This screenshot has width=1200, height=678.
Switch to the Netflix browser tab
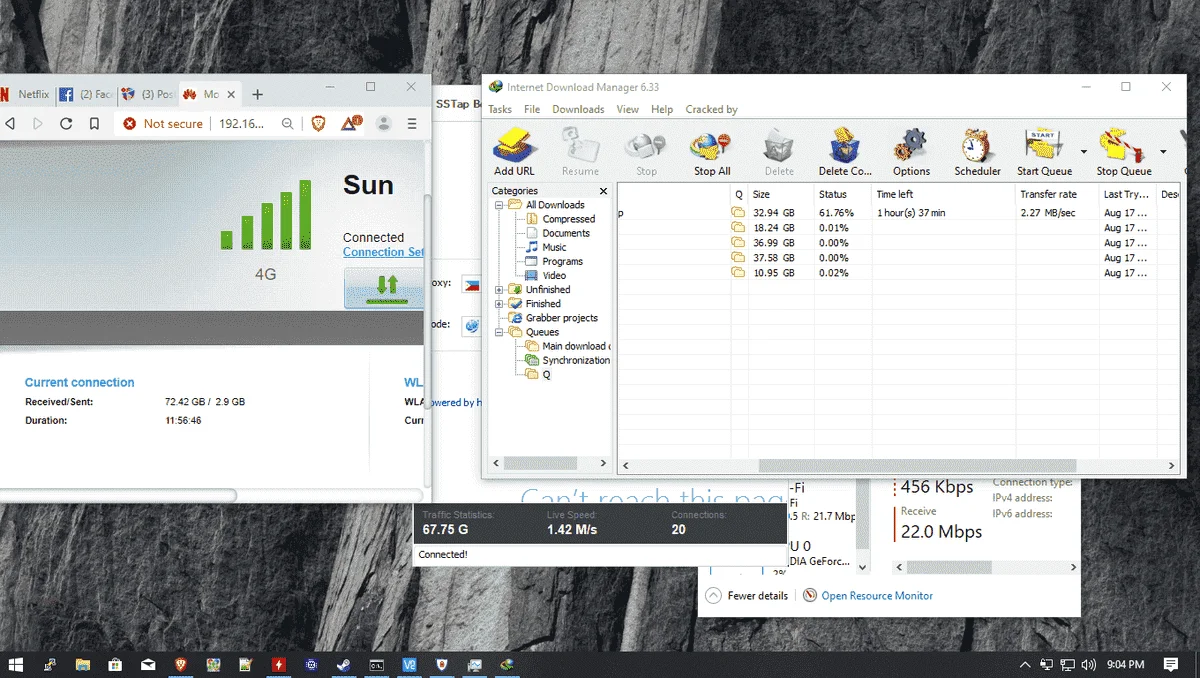point(25,94)
